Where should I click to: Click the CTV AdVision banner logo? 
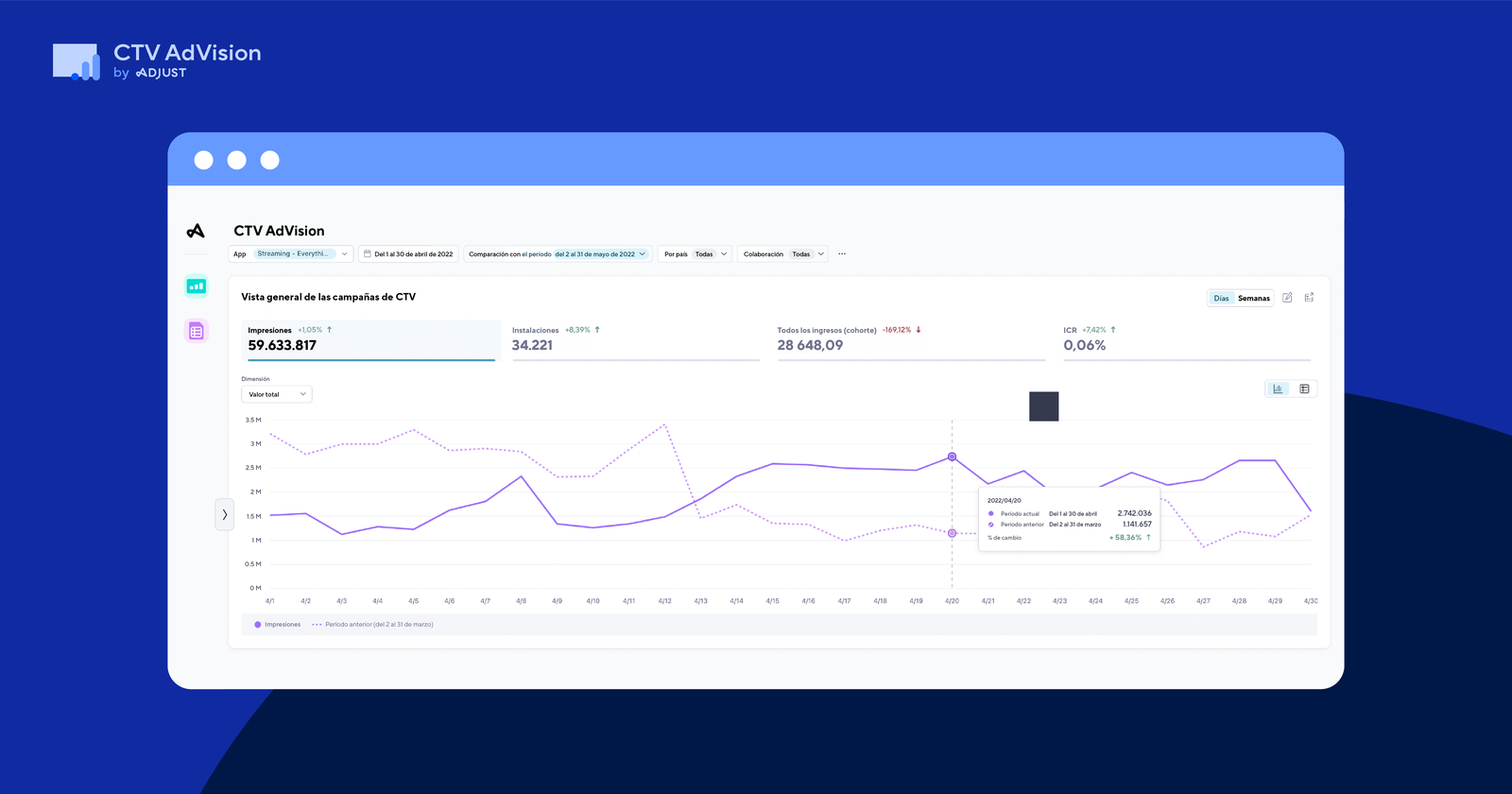coord(157,61)
